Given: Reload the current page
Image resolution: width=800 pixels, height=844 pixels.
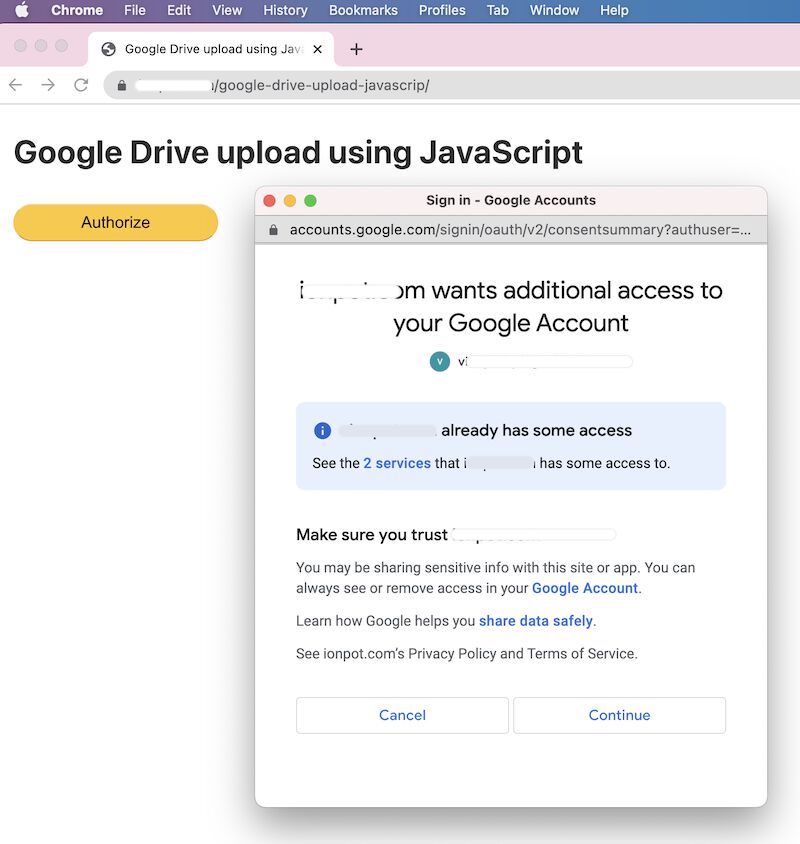Looking at the screenshot, I should coord(81,85).
